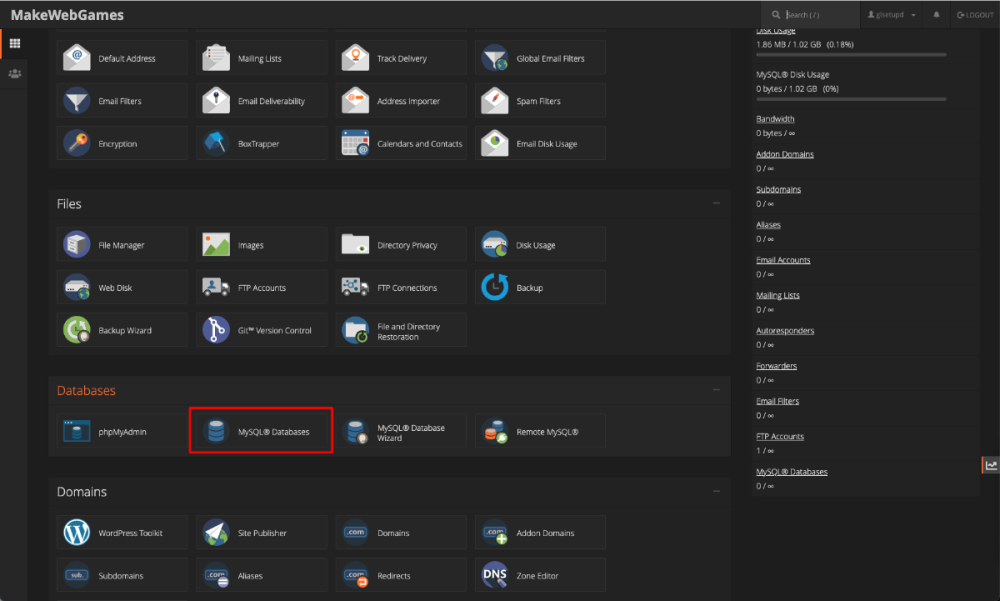1000x601 pixels.
Task: Collapse the Databases section
Action: 716,390
